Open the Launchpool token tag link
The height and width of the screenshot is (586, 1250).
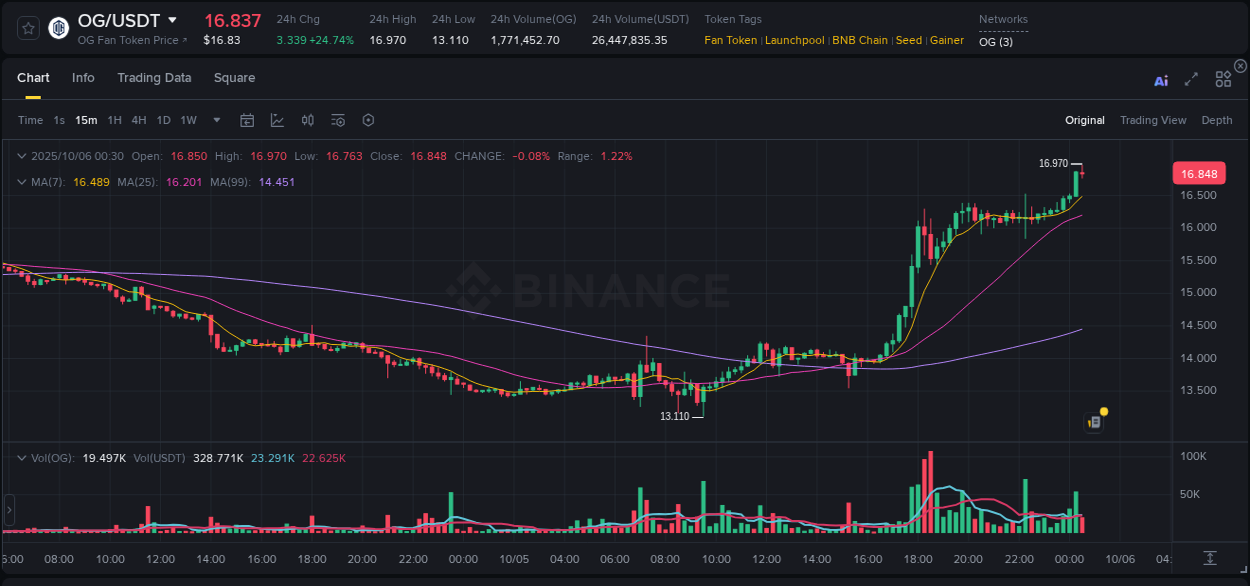795,40
